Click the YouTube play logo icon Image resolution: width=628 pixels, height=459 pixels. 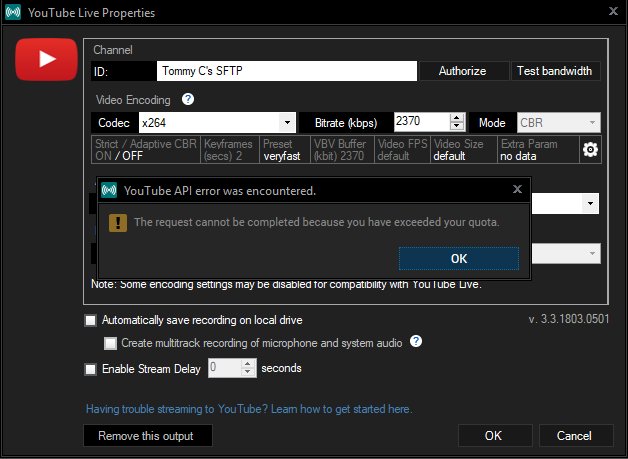46,59
